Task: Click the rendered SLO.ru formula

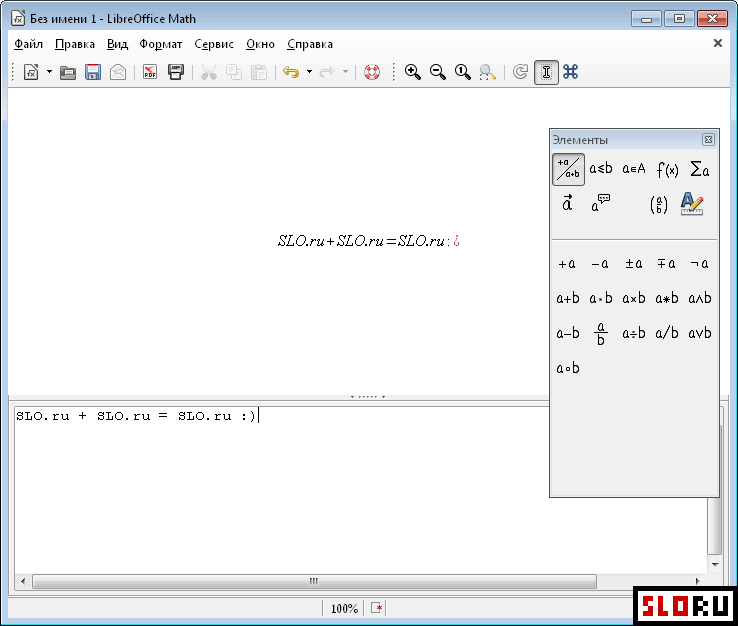Action: coord(369,241)
